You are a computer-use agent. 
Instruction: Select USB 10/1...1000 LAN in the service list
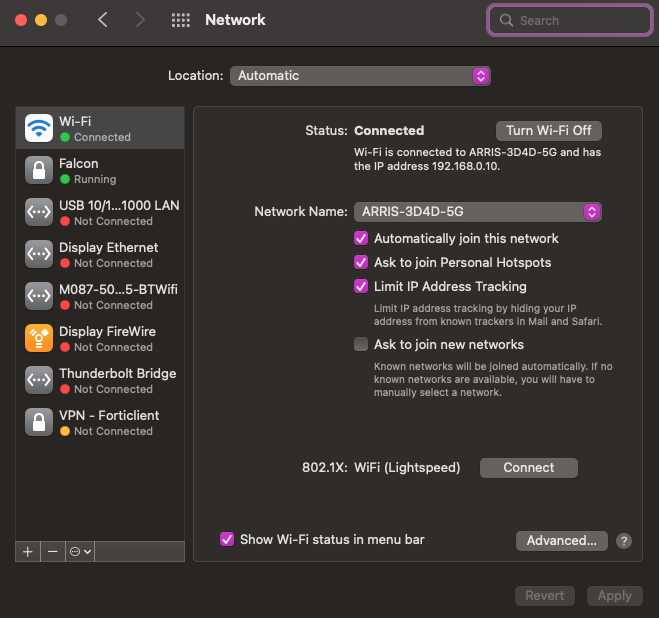[x=100, y=212]
